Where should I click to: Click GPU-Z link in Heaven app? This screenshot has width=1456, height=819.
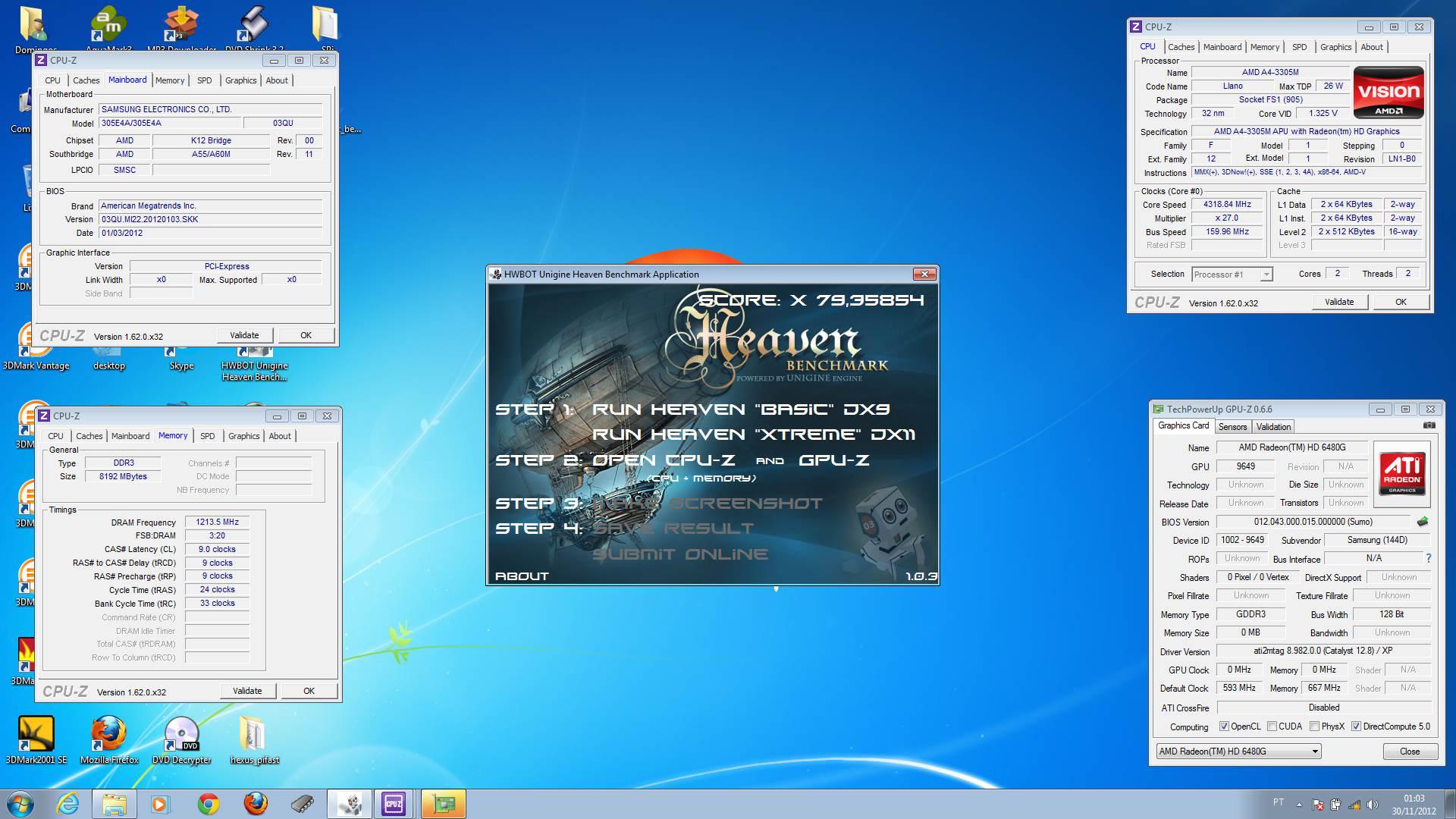click(833, 460)
